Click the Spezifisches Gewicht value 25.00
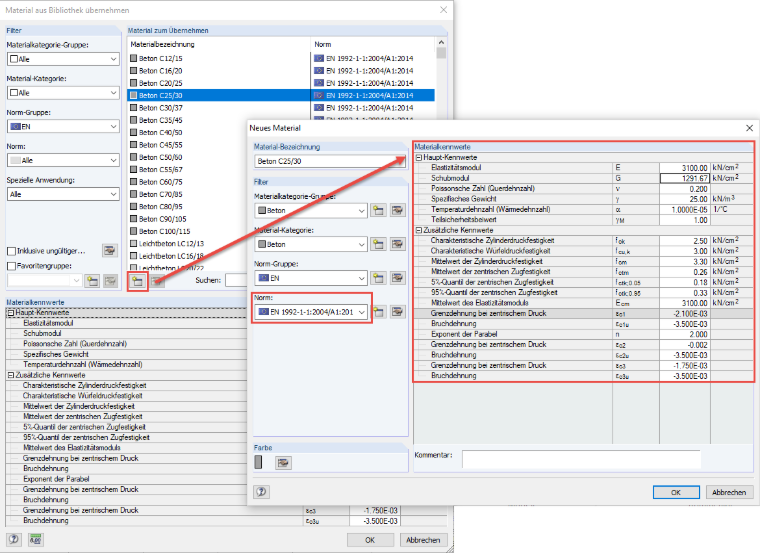This screenshot has width=760, height=553. 685,199
